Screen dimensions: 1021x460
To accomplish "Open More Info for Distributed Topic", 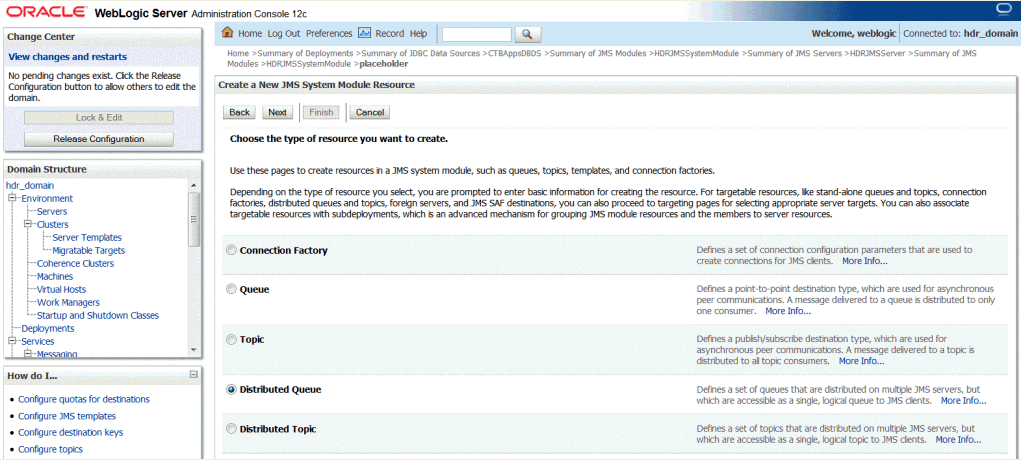I will [x=958, y=440].
